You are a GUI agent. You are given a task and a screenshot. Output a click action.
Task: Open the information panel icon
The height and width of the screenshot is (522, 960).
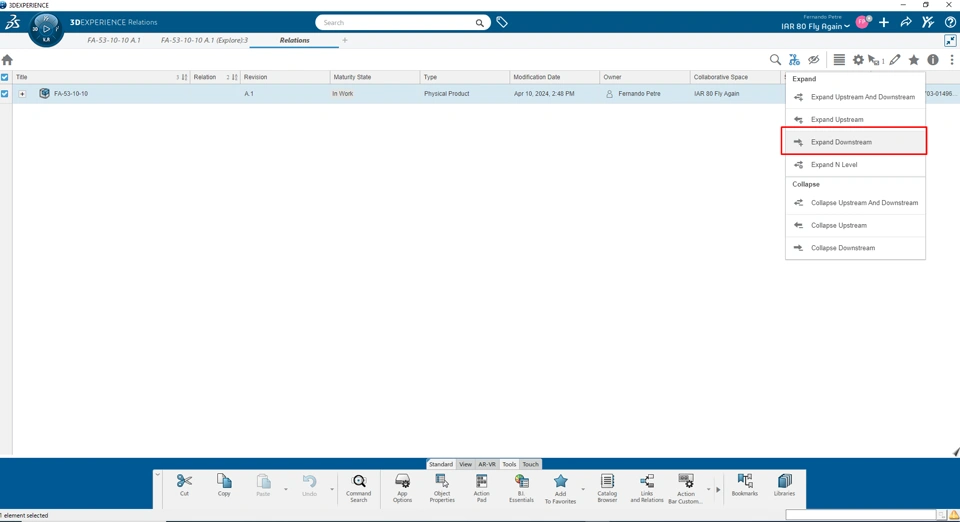tap(932, 59)
